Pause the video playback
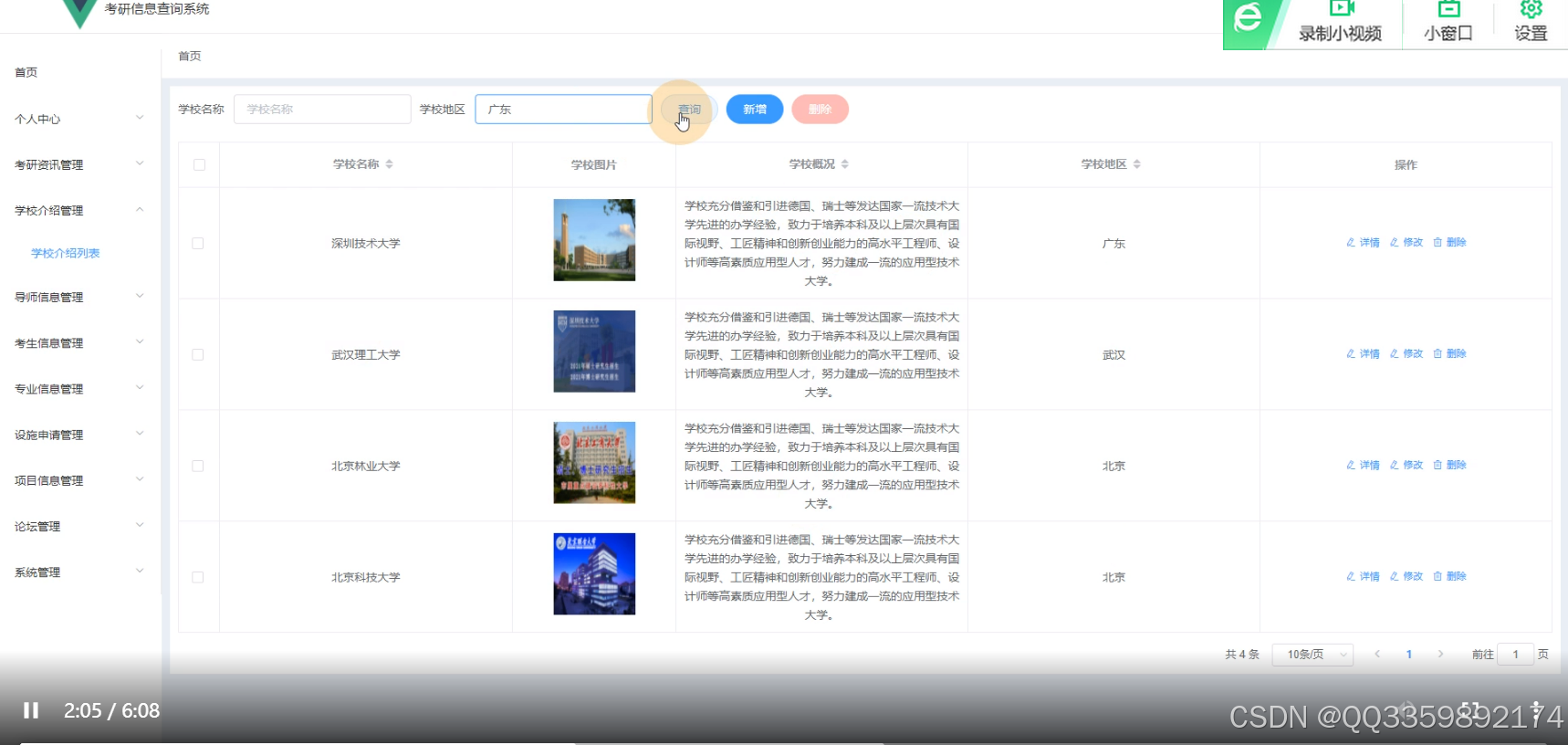This screenshot has width=1568, height=745. (x=31, y=710)
